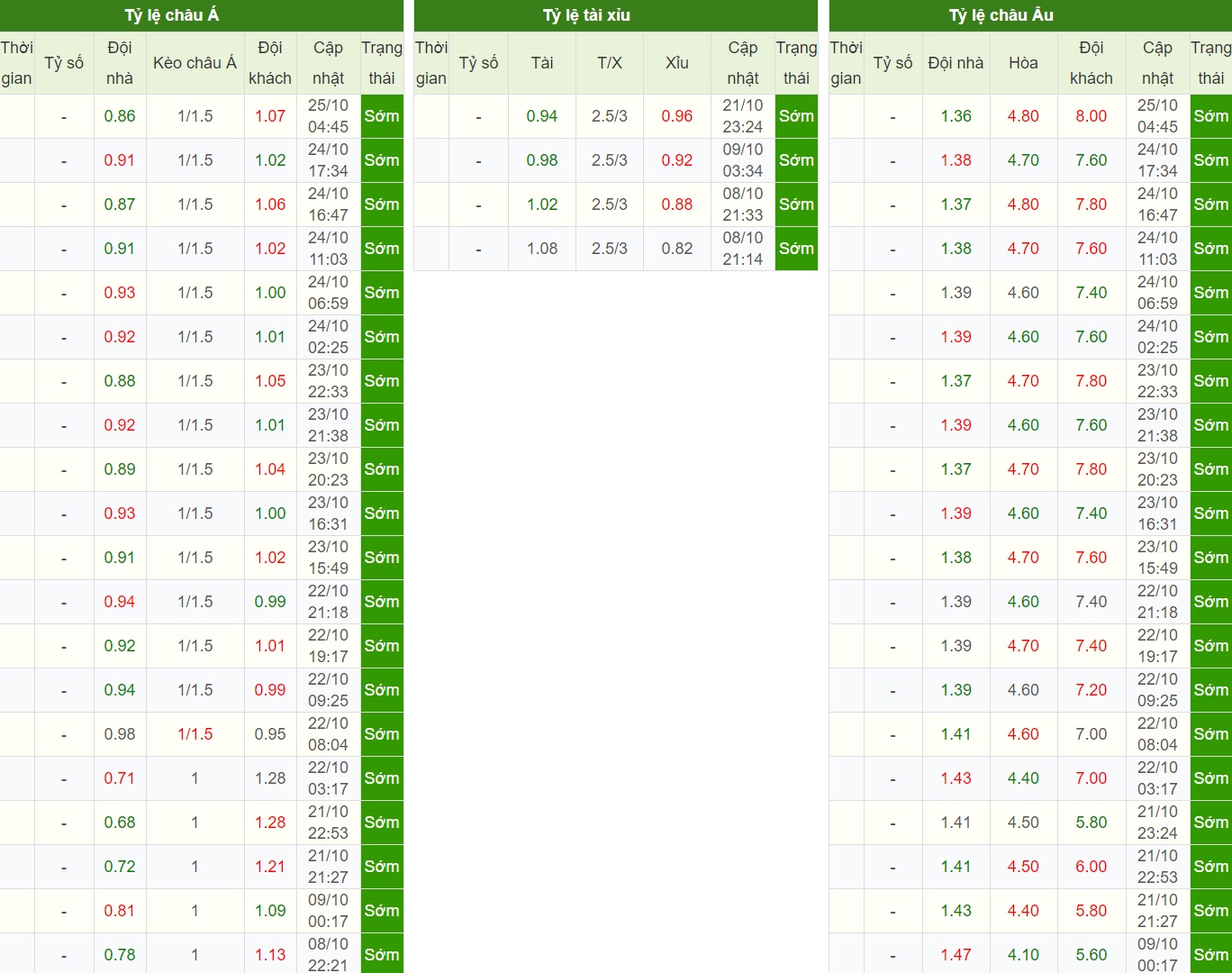The image size is (1232, 973).
Task: Click home odds 0.88 in châu Á table
Action: point(120,381)
